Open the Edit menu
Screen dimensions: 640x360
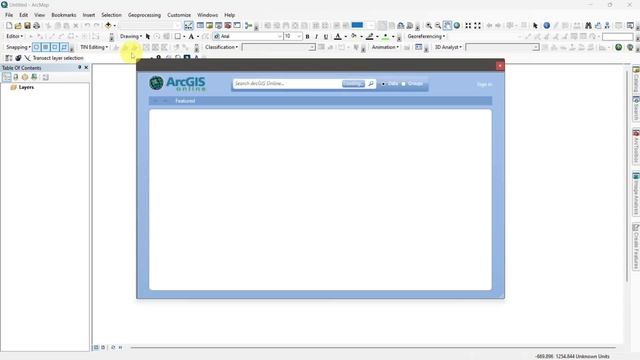point(24,15)
